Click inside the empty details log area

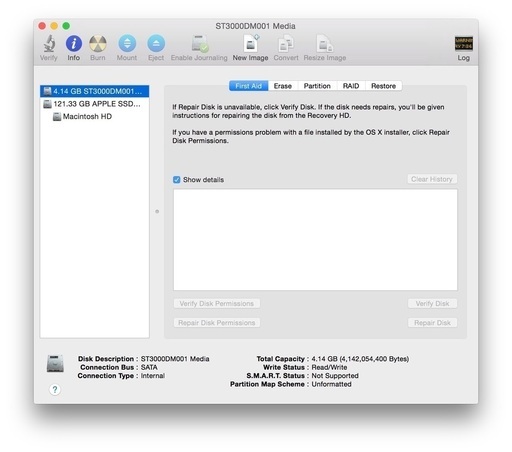coord(315,240)
